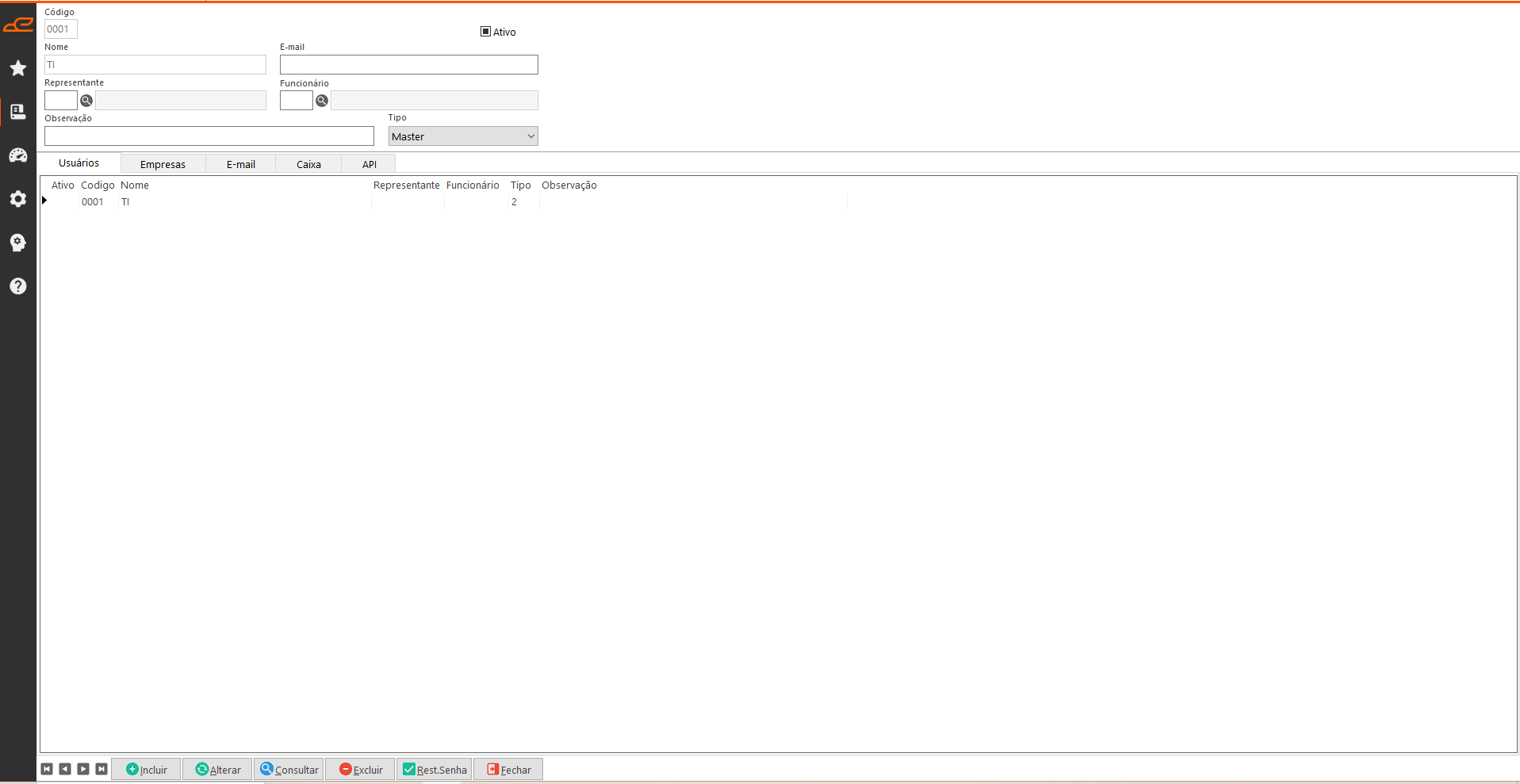Viewport: 1520px width, 784px height.
Task: Click the help question mark icon
Action: (18, 286)
